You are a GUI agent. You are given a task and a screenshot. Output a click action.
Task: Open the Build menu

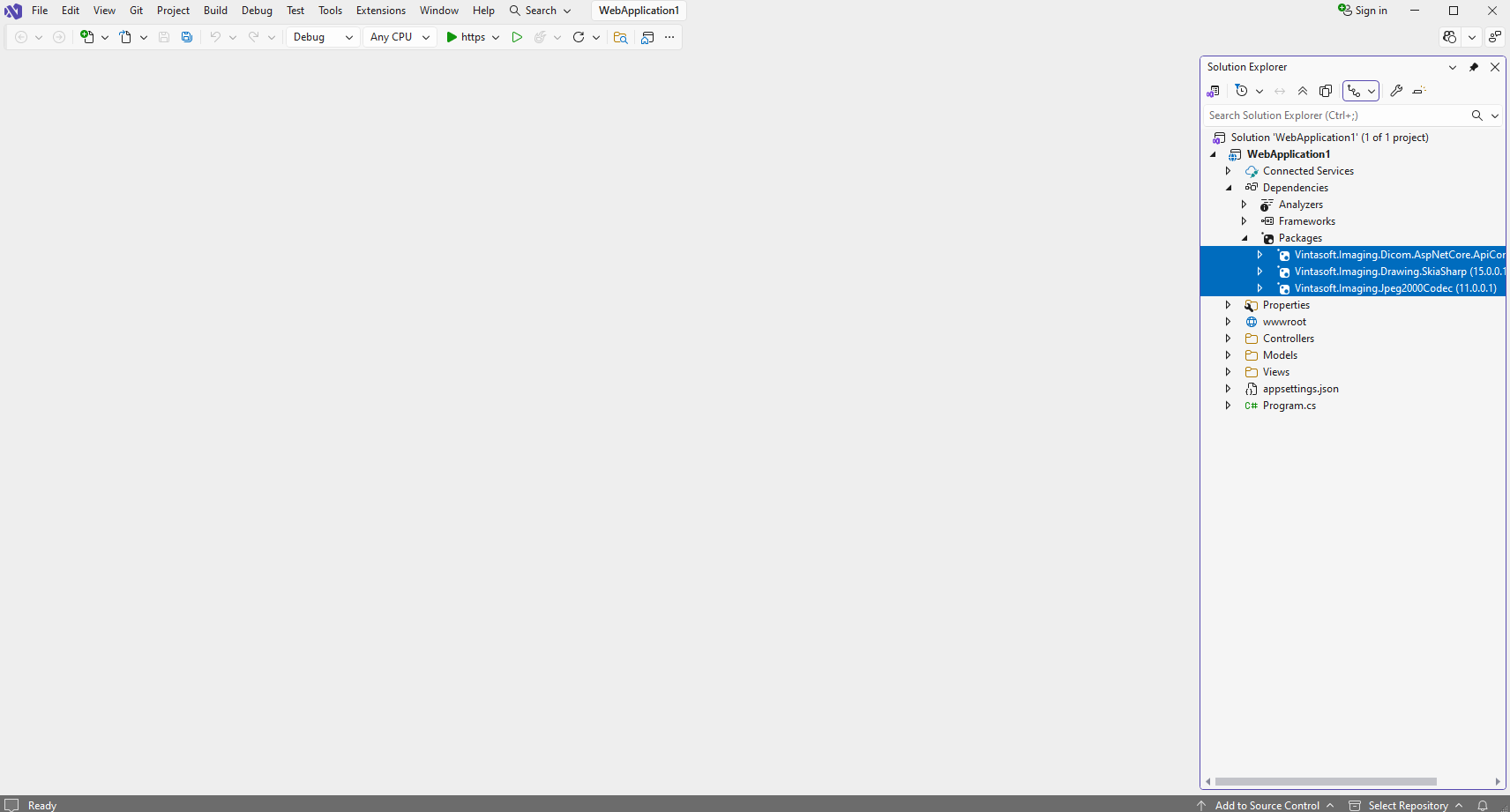tap(215, 11)
